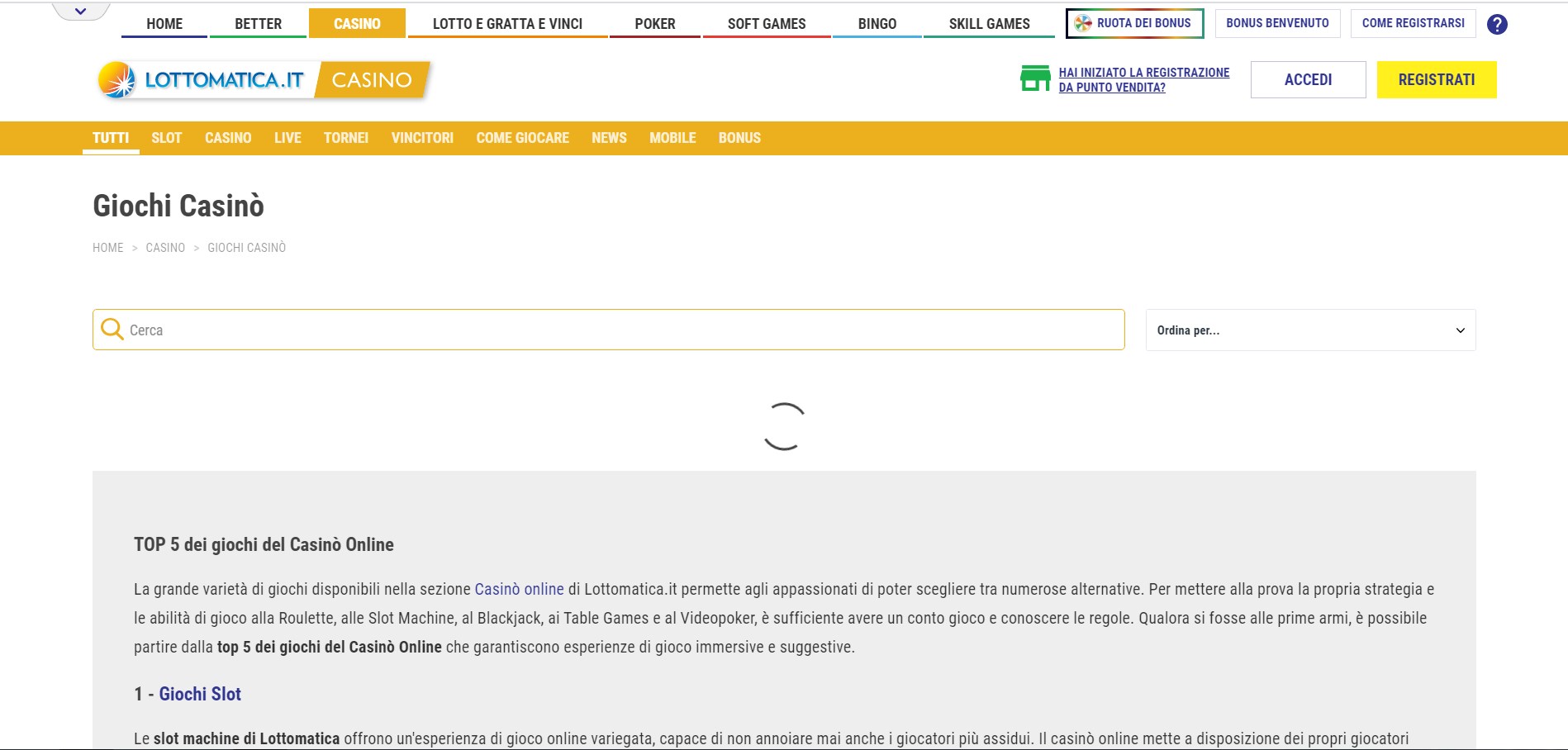
Task: Open the Giochi Slot heading link
Action: (200, 694)
